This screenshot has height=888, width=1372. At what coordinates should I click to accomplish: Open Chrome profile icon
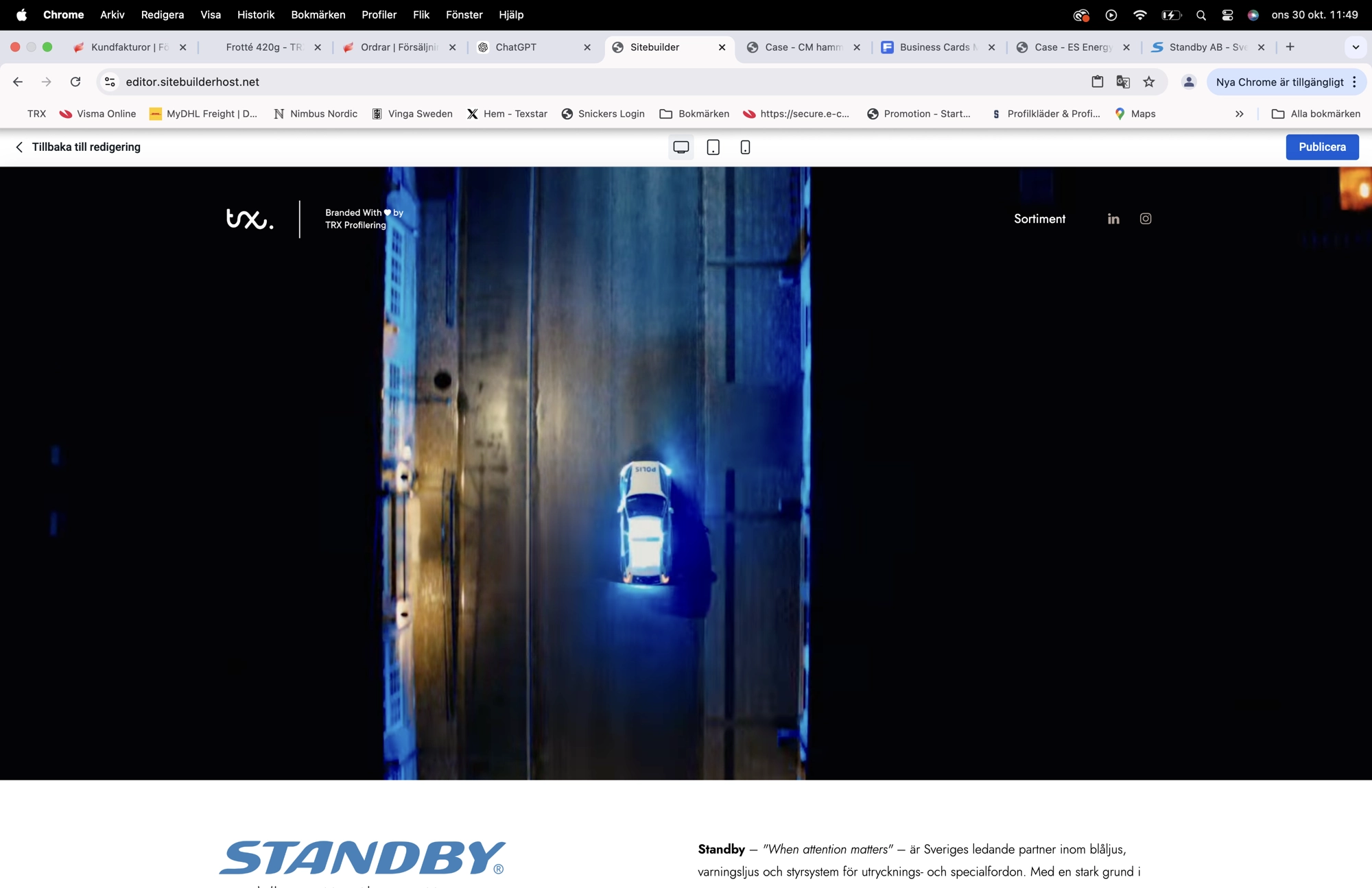[x=1189, y=82]
